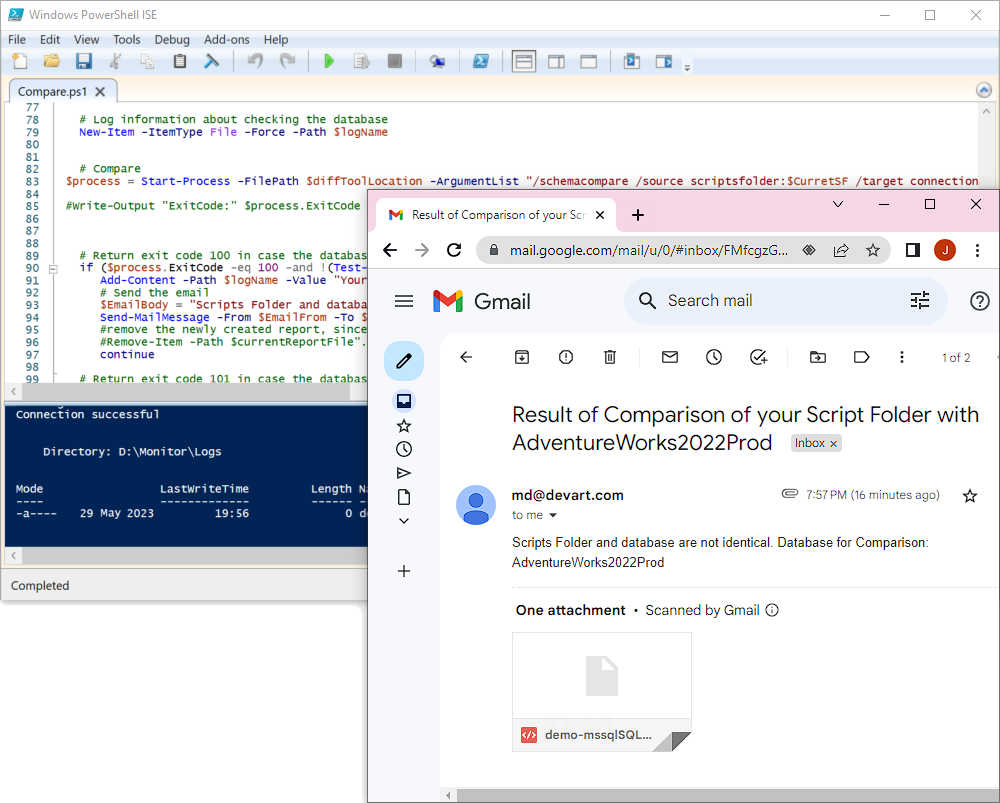The width and height of the screenshot is (1000, 803).
Task: Open the Add-ons menu in PowerShell ISE
Action: coord(226,40)
